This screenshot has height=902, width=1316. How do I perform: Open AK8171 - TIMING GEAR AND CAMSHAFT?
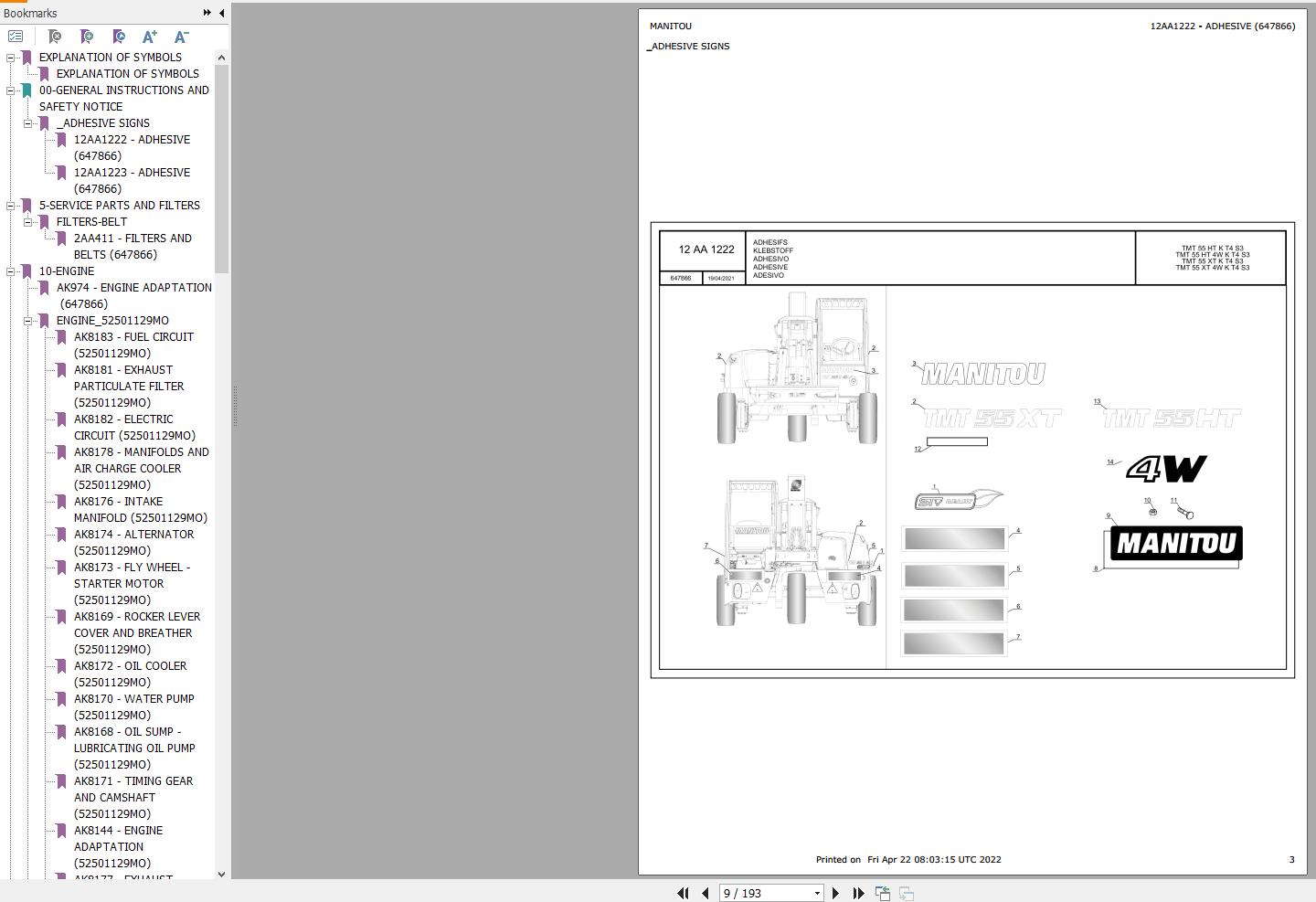[133, 798]
